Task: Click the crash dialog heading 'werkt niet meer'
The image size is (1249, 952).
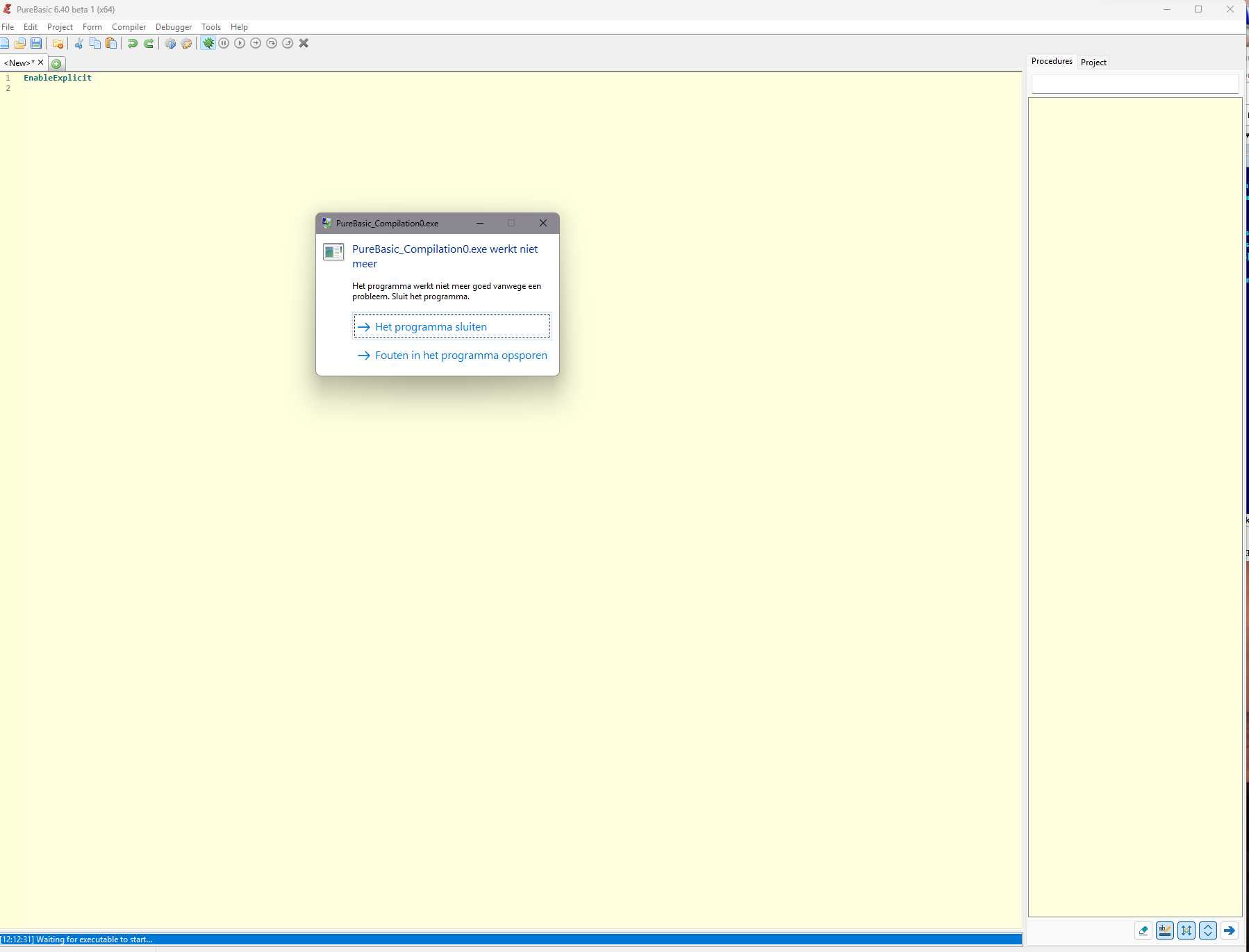Action: [445, 256]
